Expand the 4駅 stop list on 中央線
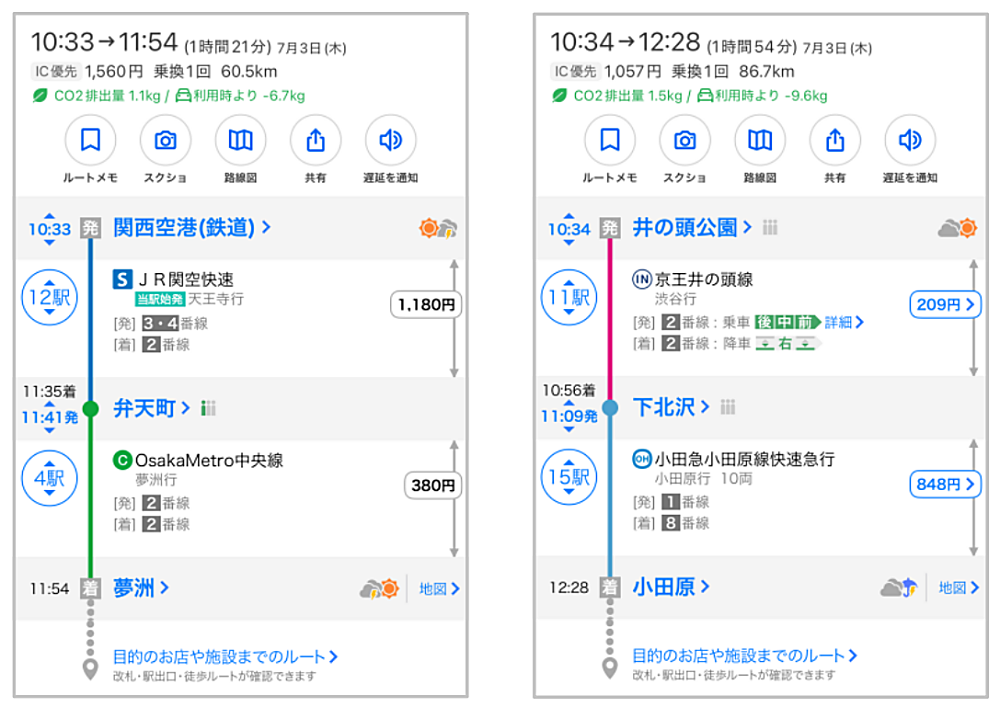Image resolution: width=1000 pixels, height=707 pixels. point(50,478)
